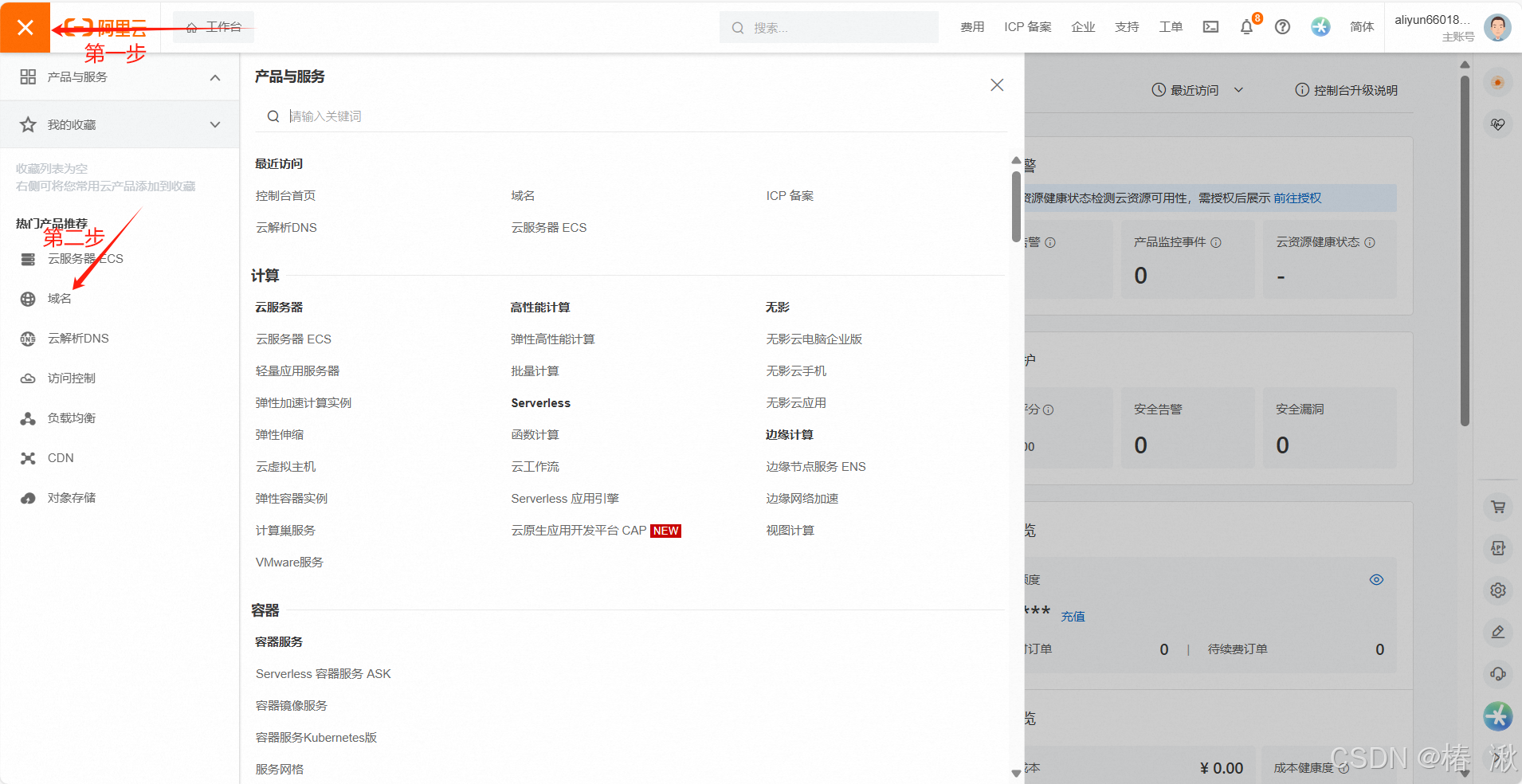Open the help question mark icon
1522x784 pixels.
coord(1282,27)
